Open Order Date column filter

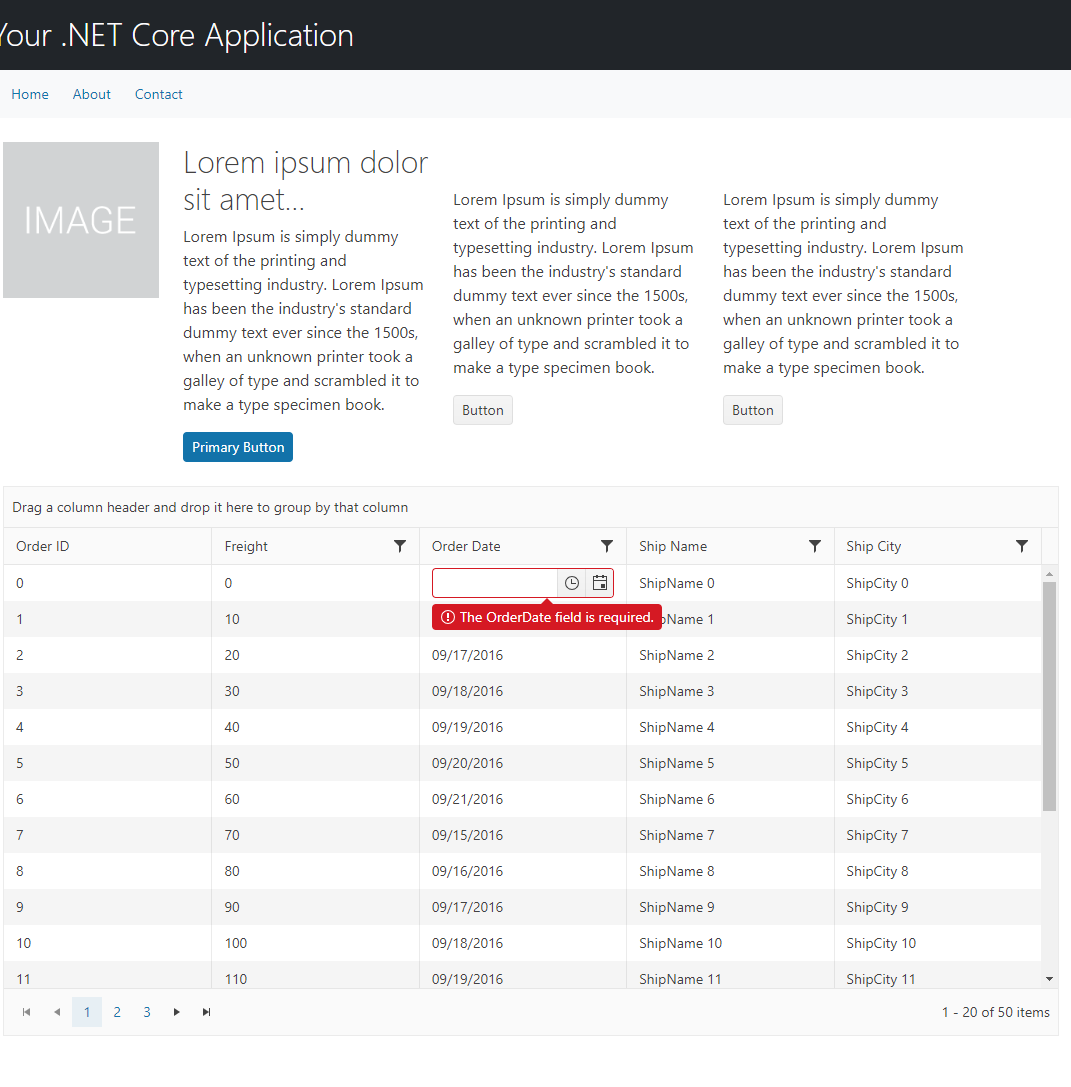(x=607, y=546)
